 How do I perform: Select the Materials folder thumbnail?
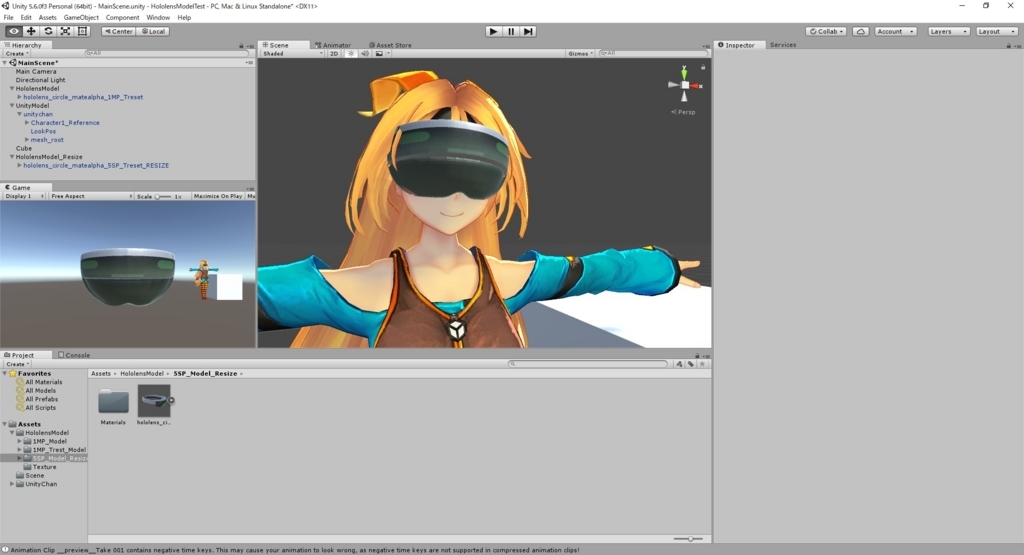113,401
